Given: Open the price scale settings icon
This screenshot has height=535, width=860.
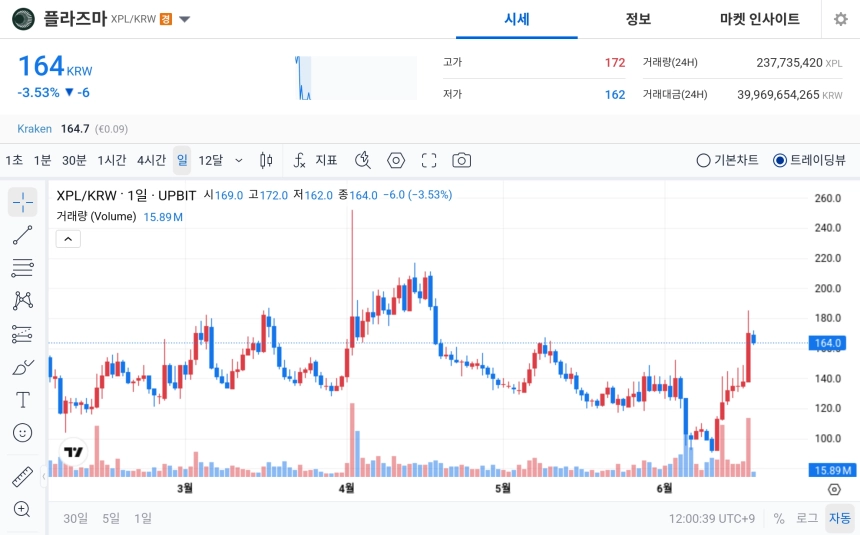Looking at the screenshot, I should click(834, 489).
